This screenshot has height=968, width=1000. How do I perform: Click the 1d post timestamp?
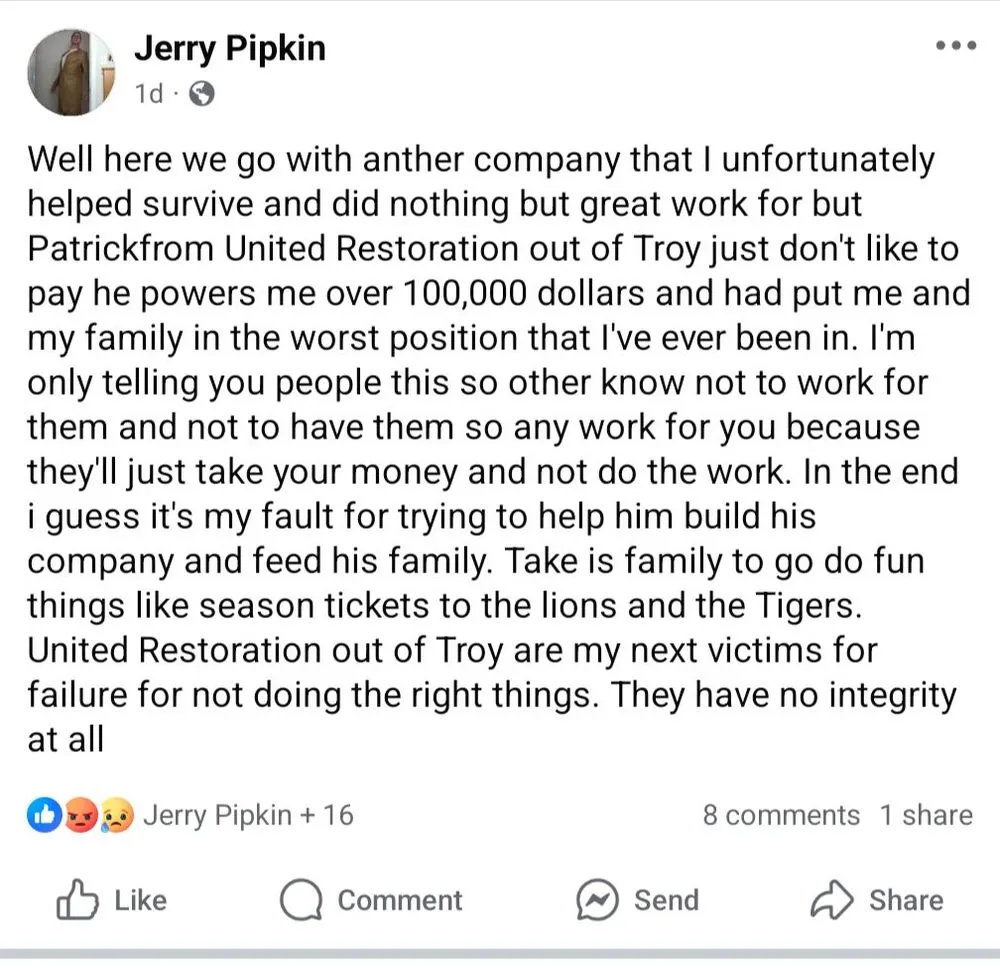coord(148,94)
